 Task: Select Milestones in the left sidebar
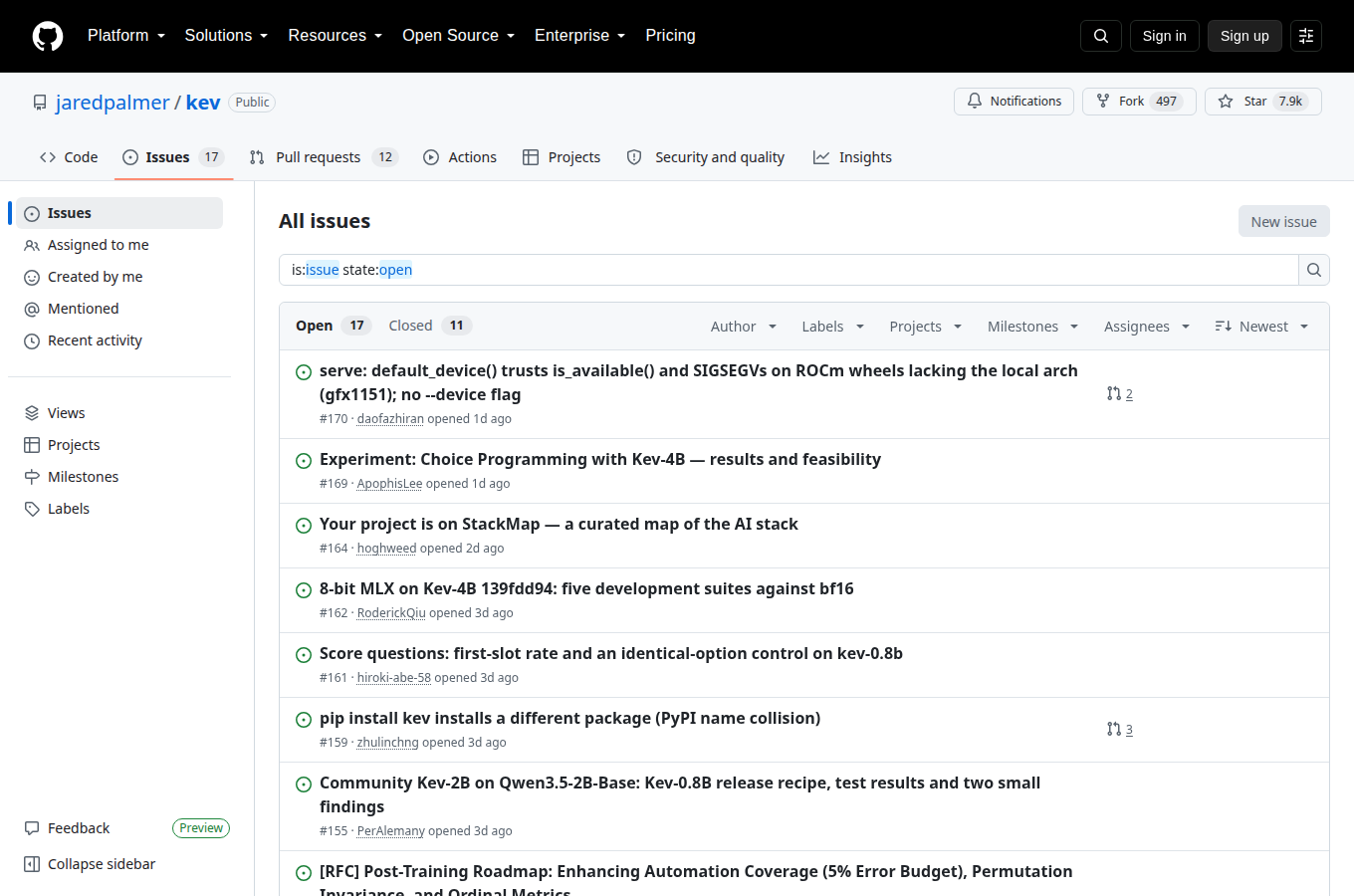click(x=83, y=477)
